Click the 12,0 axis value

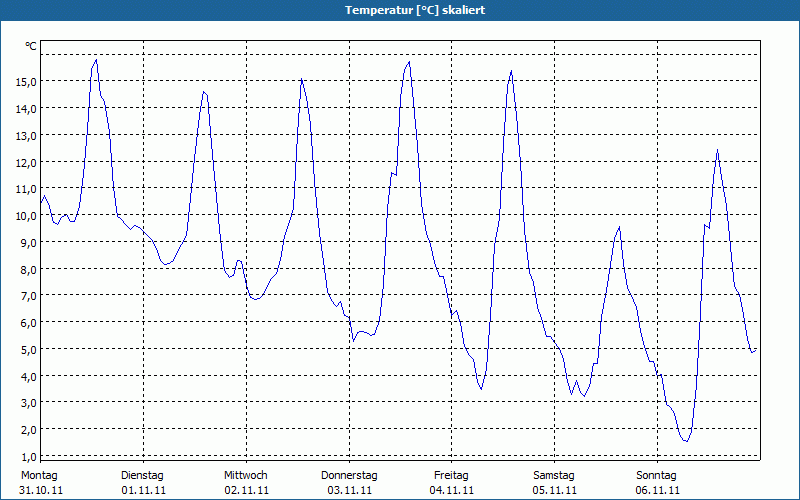[x=26, y=163]
